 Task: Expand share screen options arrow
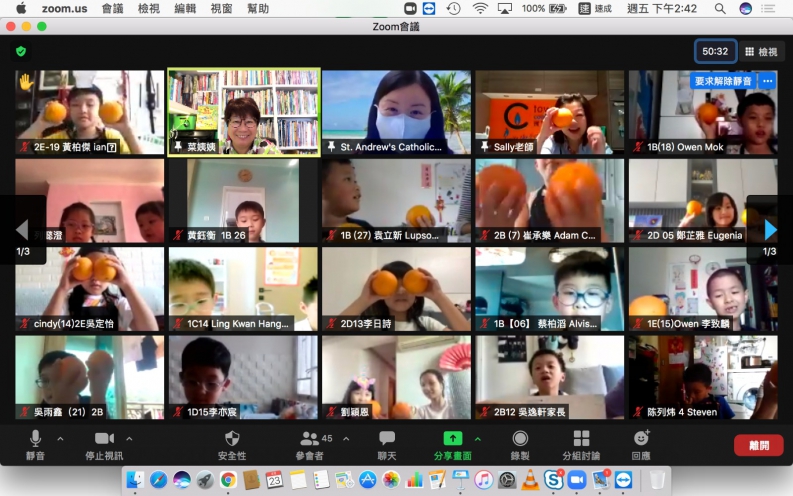pos(477,439)
